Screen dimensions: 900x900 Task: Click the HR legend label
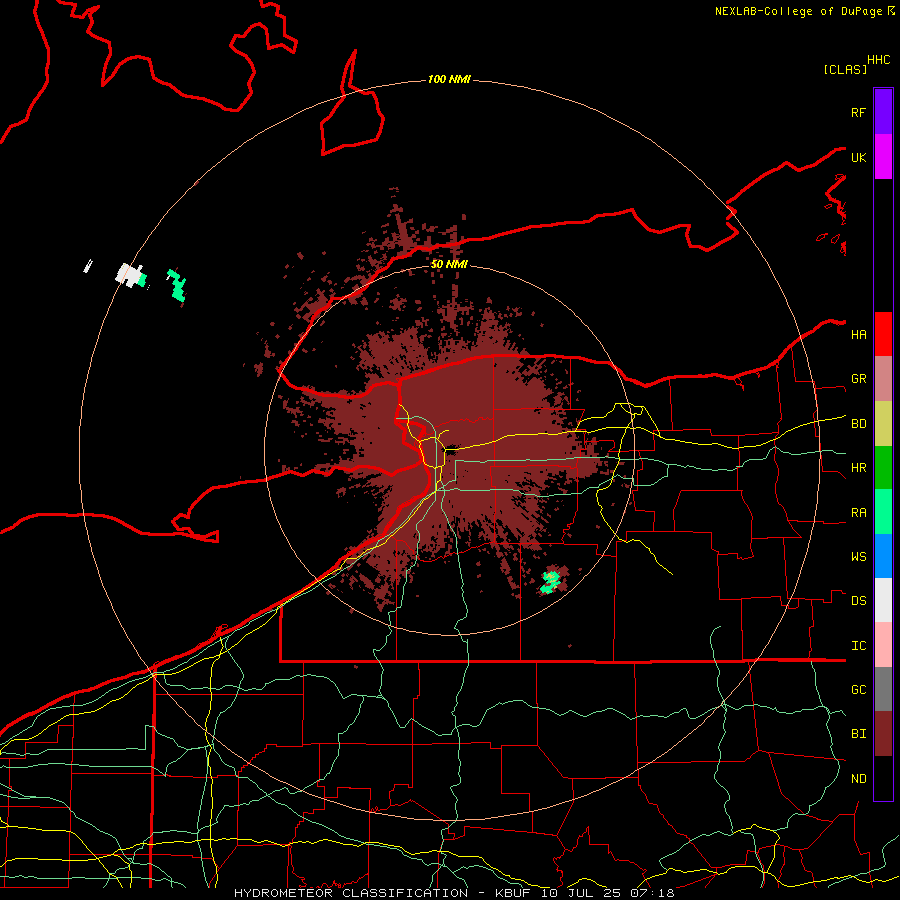858,468
